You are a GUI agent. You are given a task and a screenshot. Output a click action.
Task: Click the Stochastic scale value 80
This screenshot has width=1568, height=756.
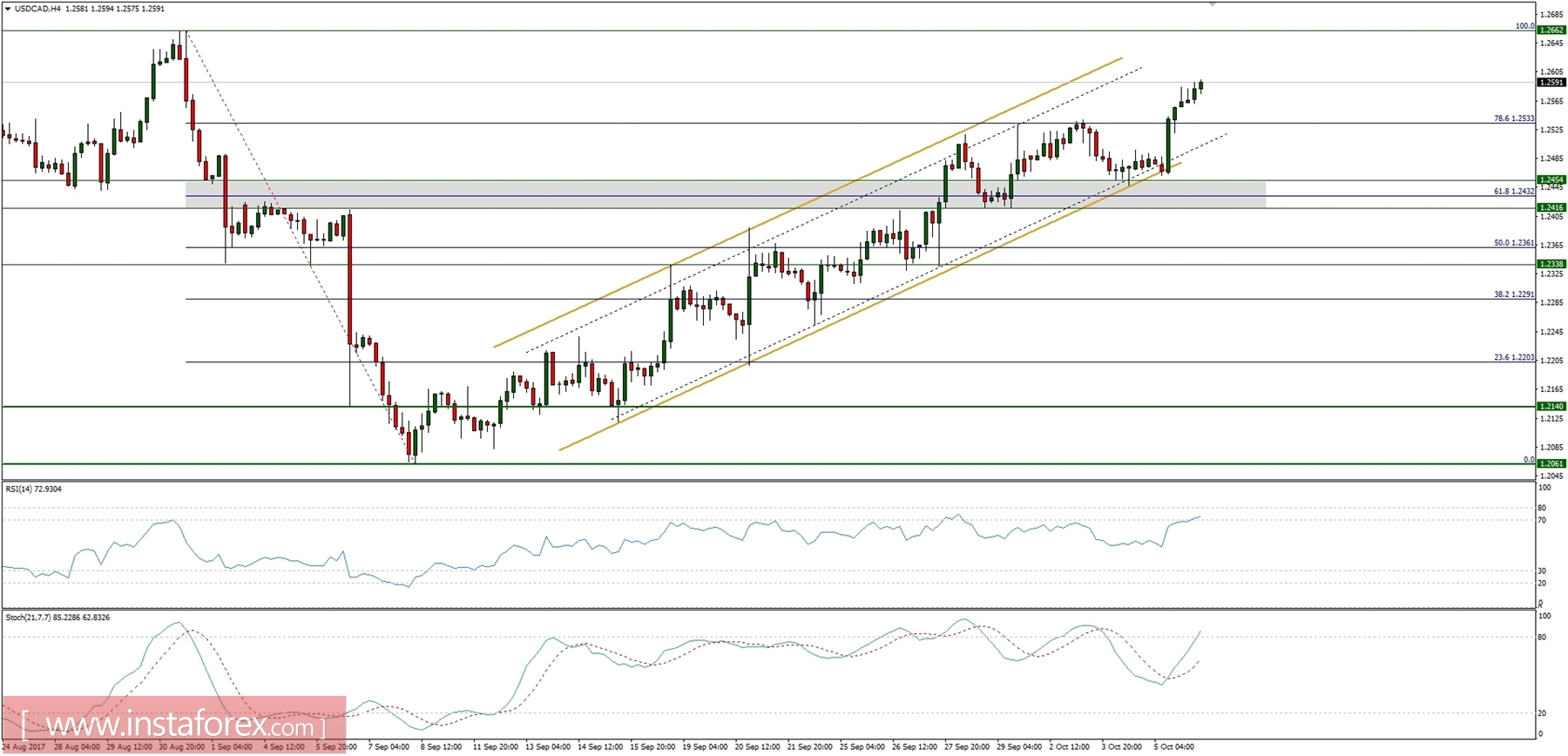coord(1542,638)
